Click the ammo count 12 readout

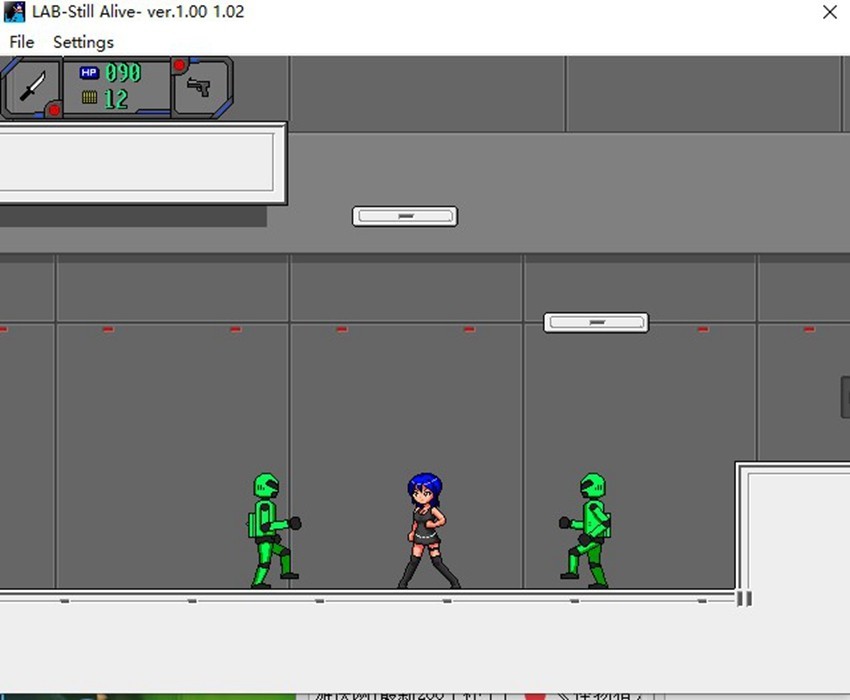point(116,98)
